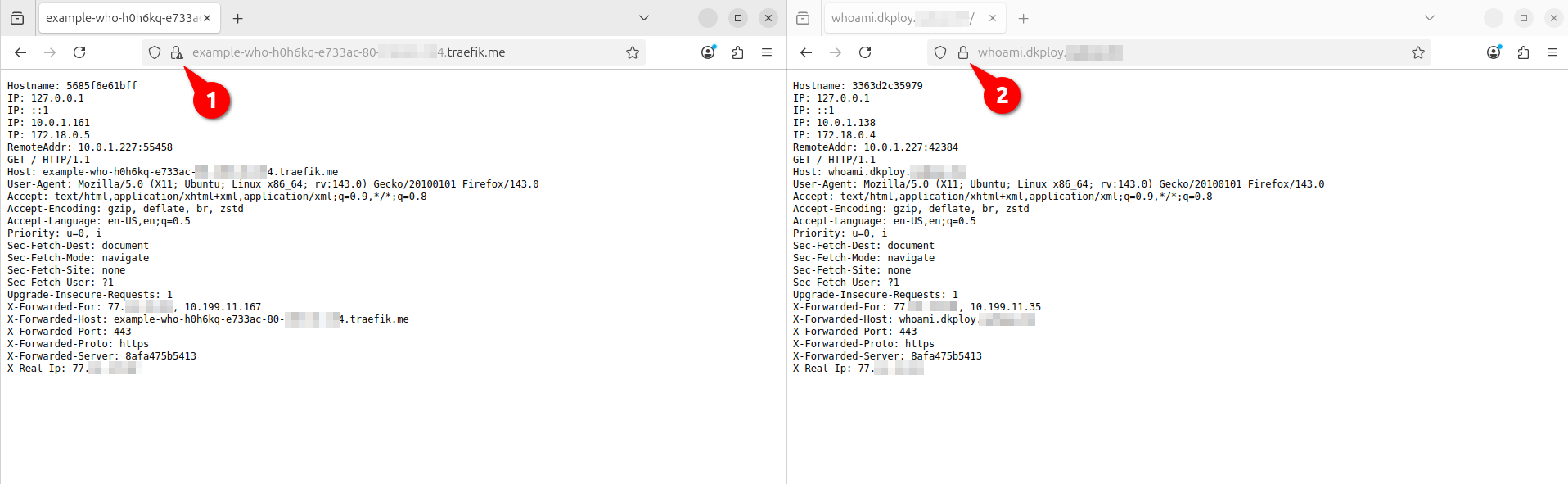Bookmark the traefik.me page with star icon

(633, 52)
